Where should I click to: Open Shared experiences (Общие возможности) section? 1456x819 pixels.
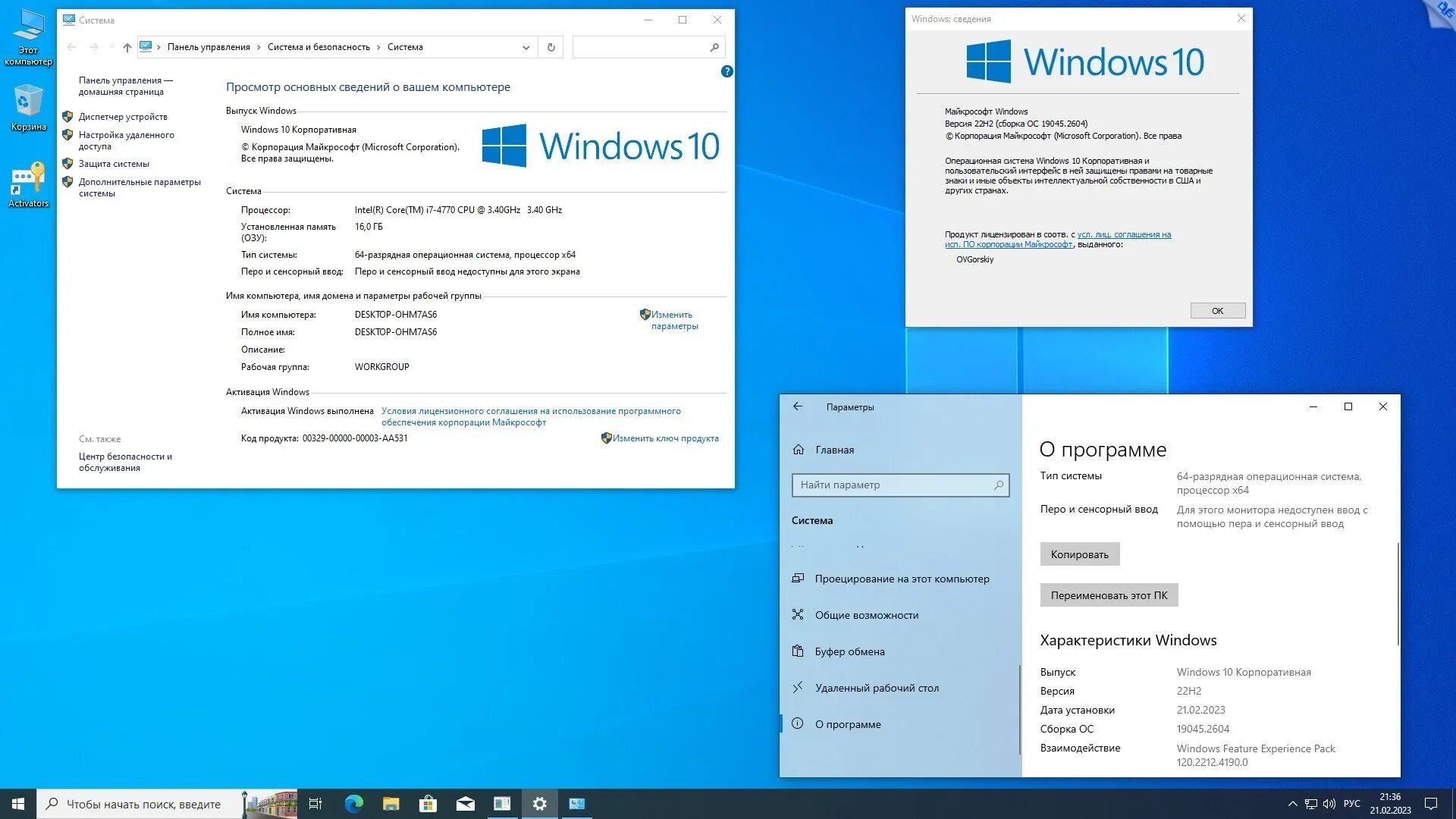tap(867, 615)
